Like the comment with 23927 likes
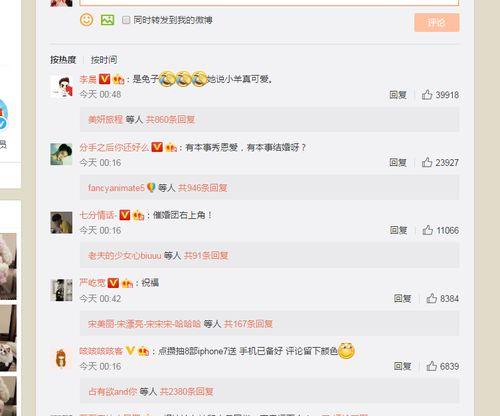This screenshot has height=416, width=500. tap(427, 162)
